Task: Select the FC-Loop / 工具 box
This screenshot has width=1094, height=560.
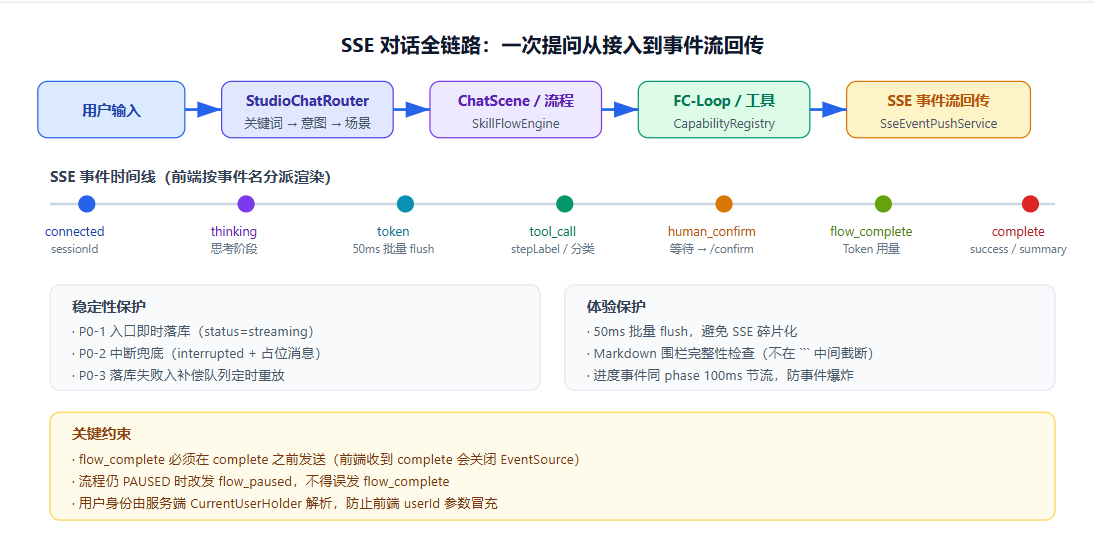Action: (724, 109)
